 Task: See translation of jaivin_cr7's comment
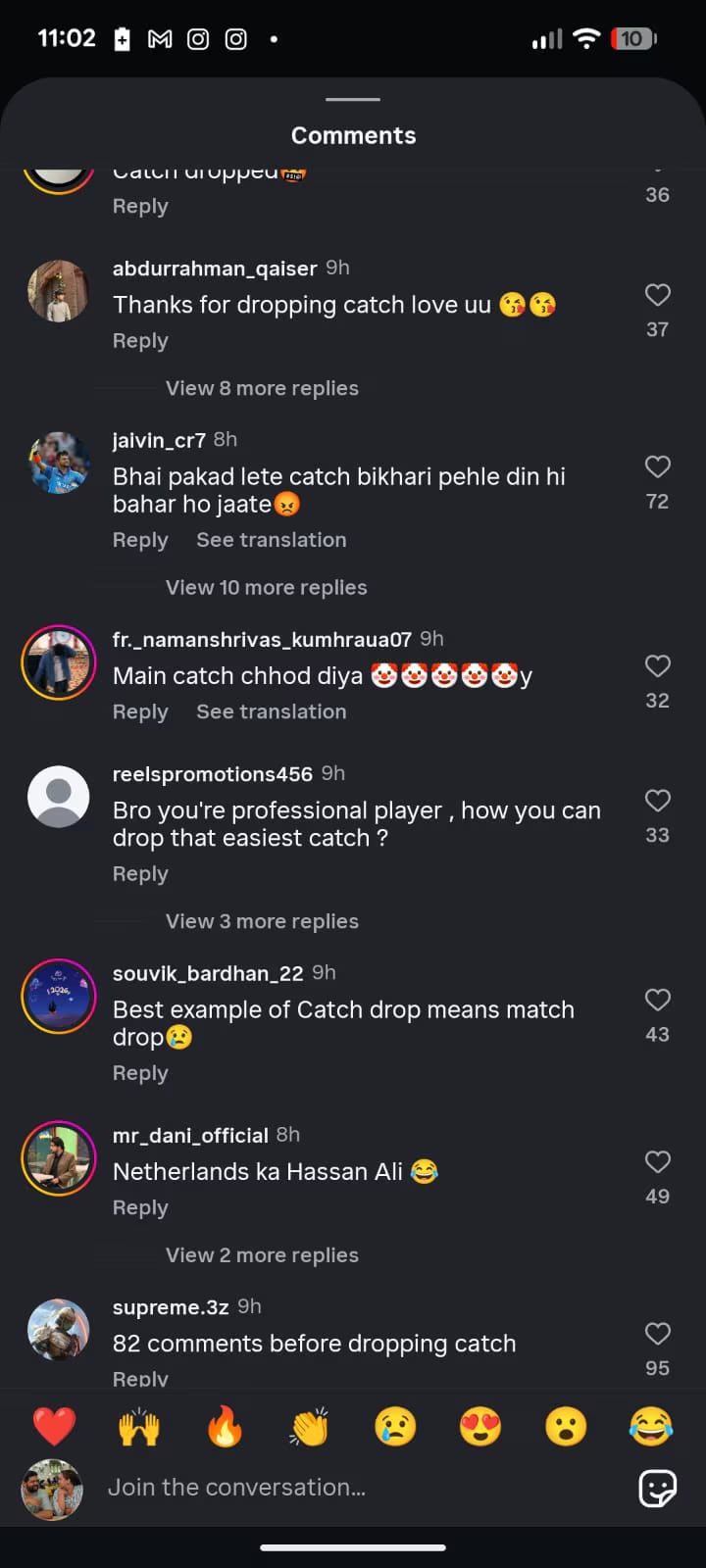[x=271, y=540]
